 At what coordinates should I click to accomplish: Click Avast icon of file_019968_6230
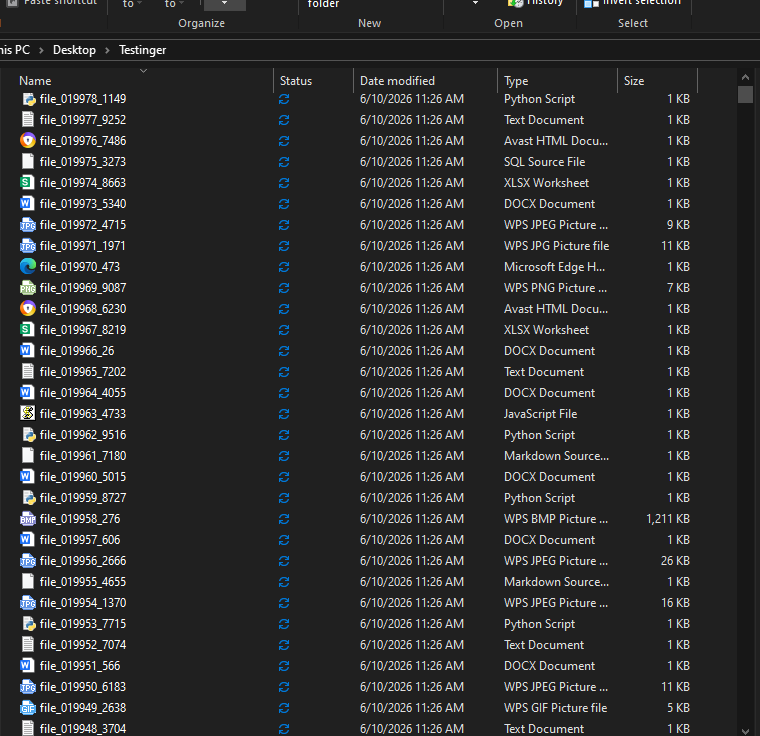pos(28,309)
